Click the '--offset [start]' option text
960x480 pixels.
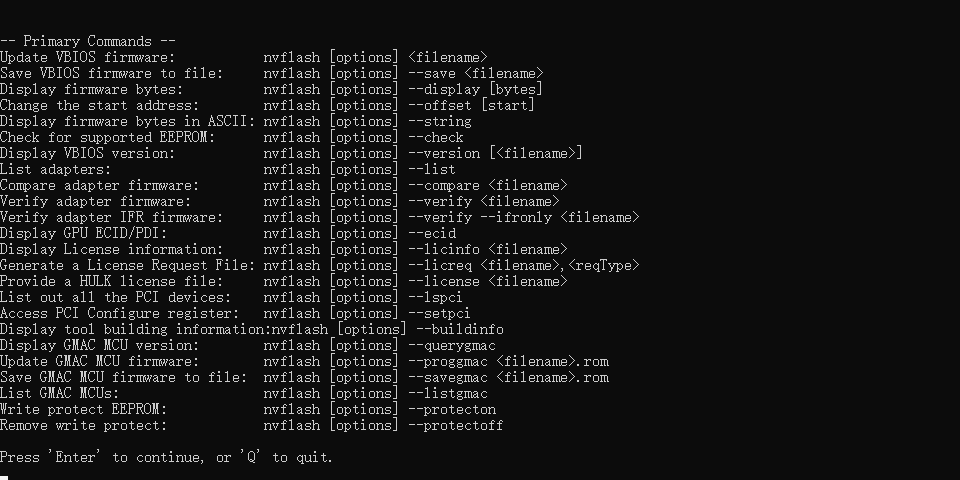471,105
